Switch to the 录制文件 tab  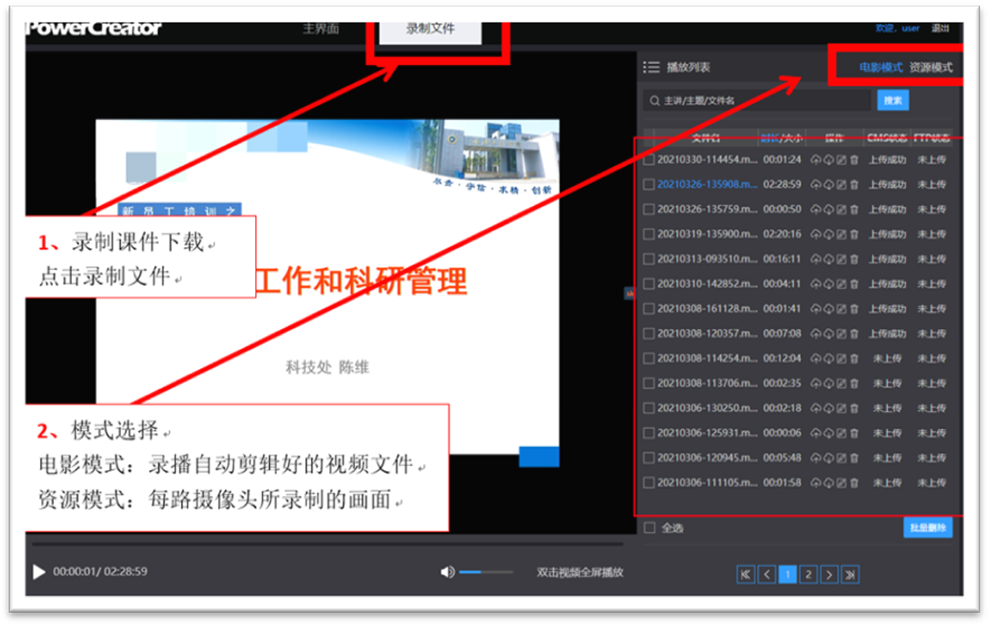[430, 29]
